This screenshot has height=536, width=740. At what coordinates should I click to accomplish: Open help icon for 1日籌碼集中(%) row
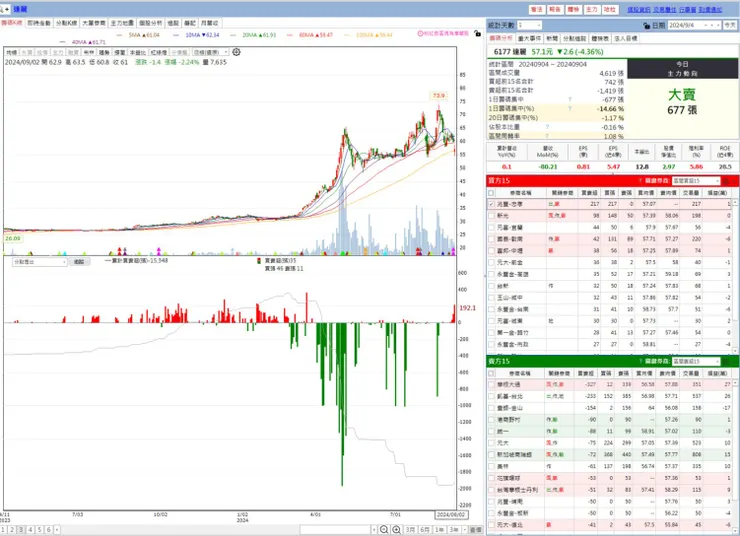(570, 109)
